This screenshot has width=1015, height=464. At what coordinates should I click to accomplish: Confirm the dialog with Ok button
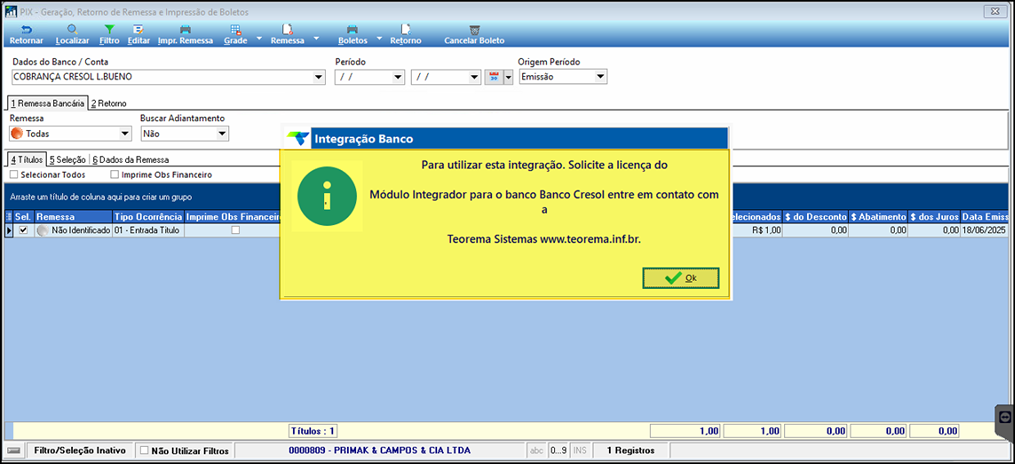[681, 278]
